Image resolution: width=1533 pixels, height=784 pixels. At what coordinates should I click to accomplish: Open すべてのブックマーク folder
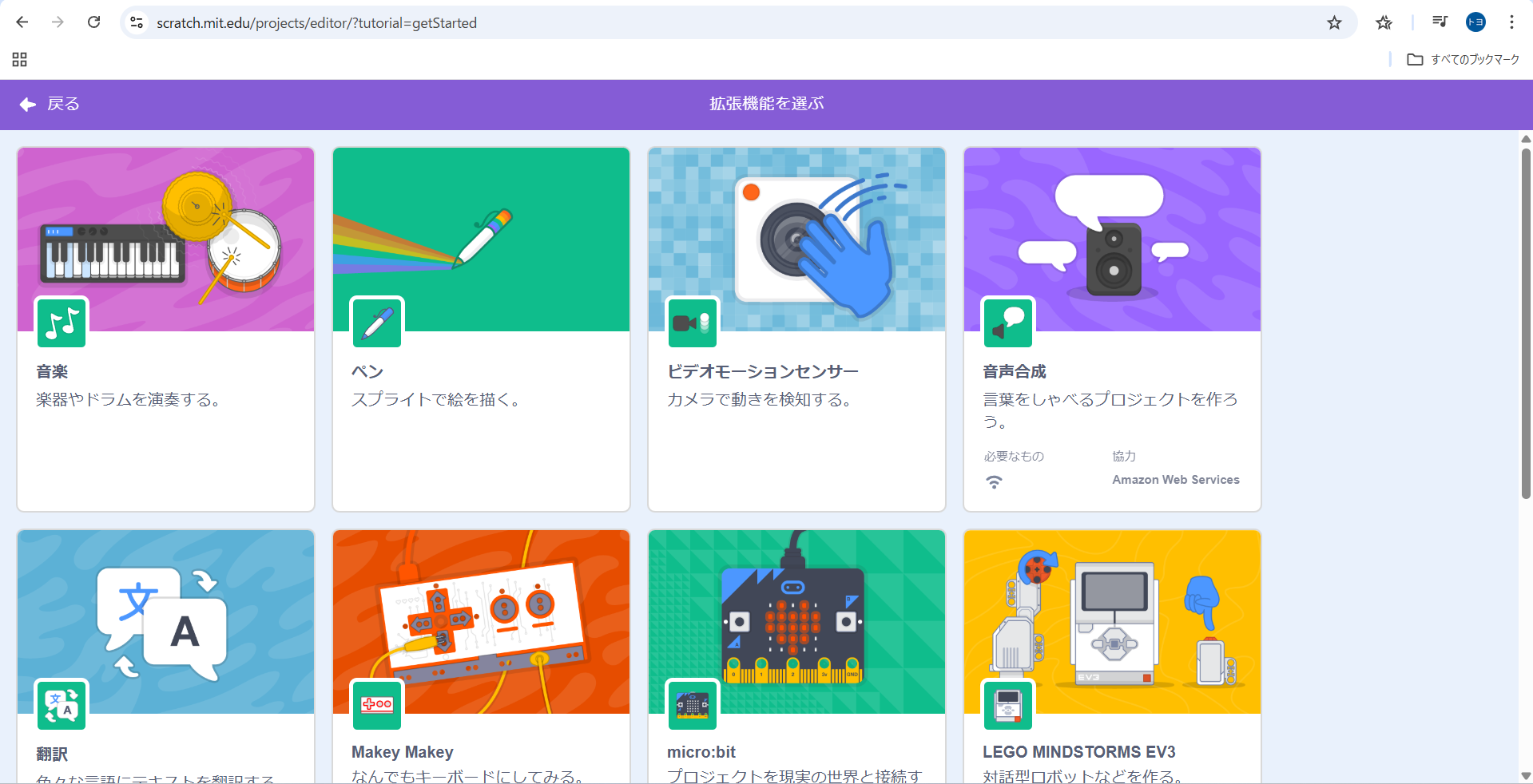[1463, 60]
